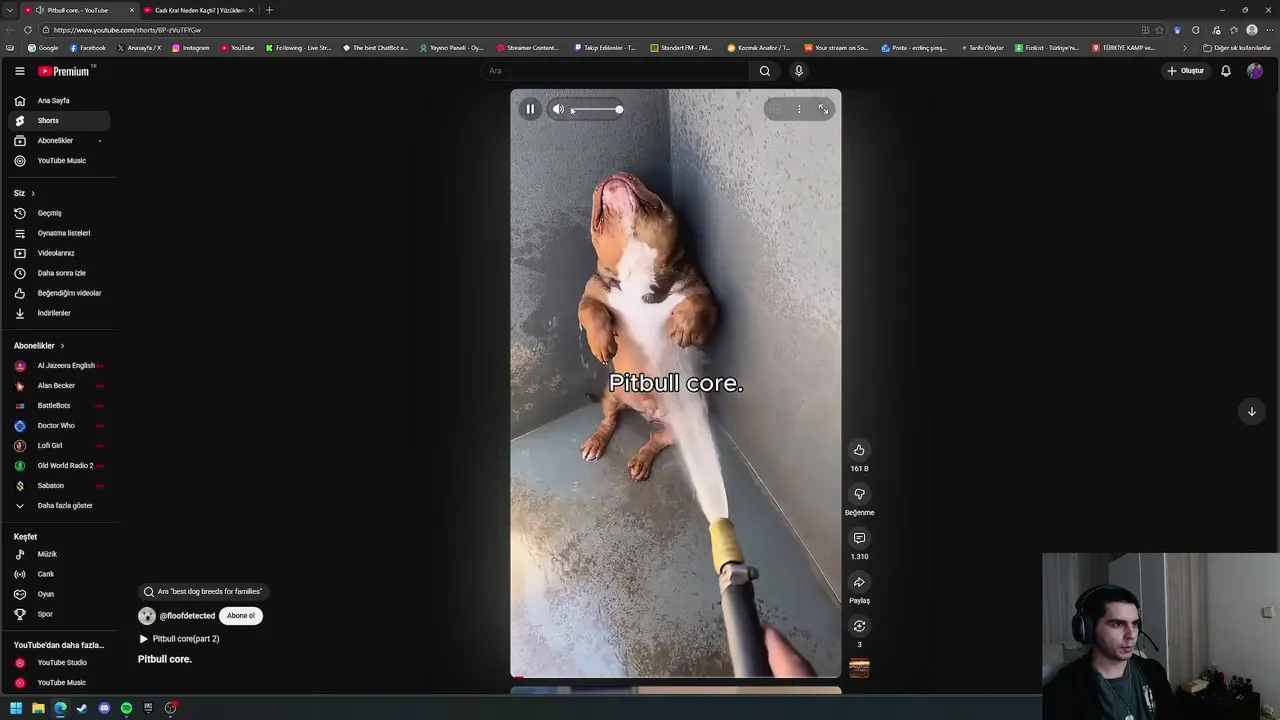Share the Short via Paylaş icon
Viewport: 1280px width, 720px height.
coord(859,582)
